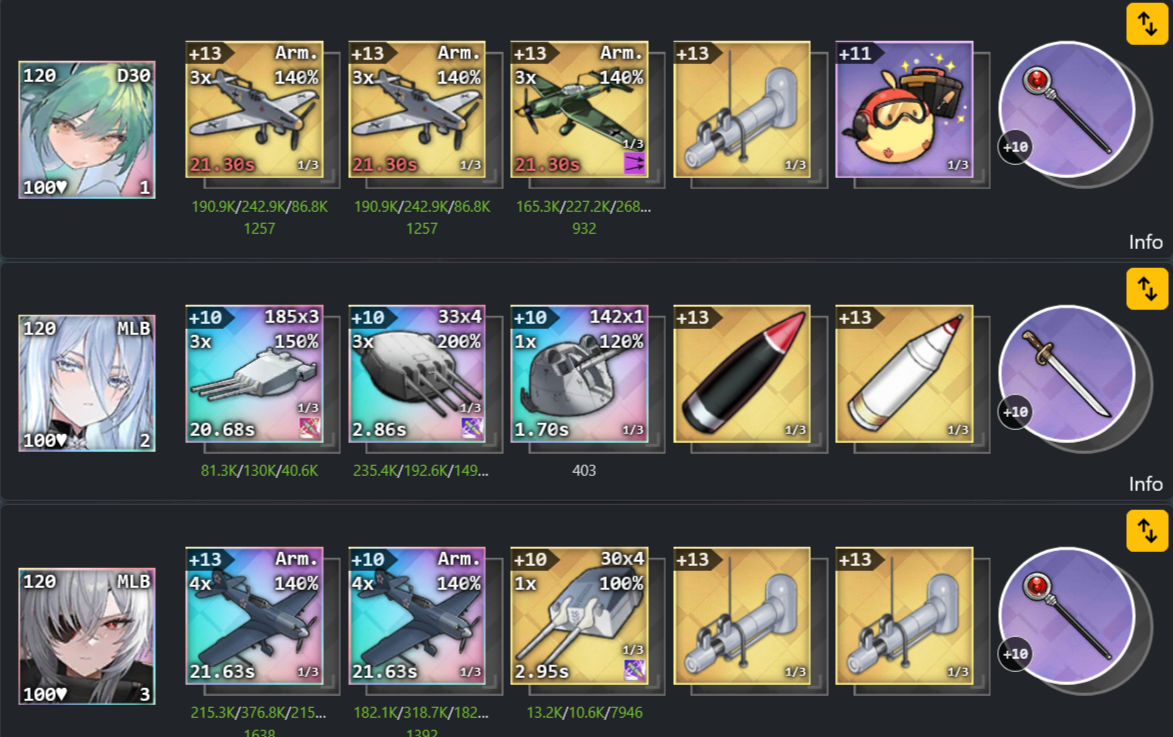Click the black red-tipped shell auxiliary

[x=741, y=373]
